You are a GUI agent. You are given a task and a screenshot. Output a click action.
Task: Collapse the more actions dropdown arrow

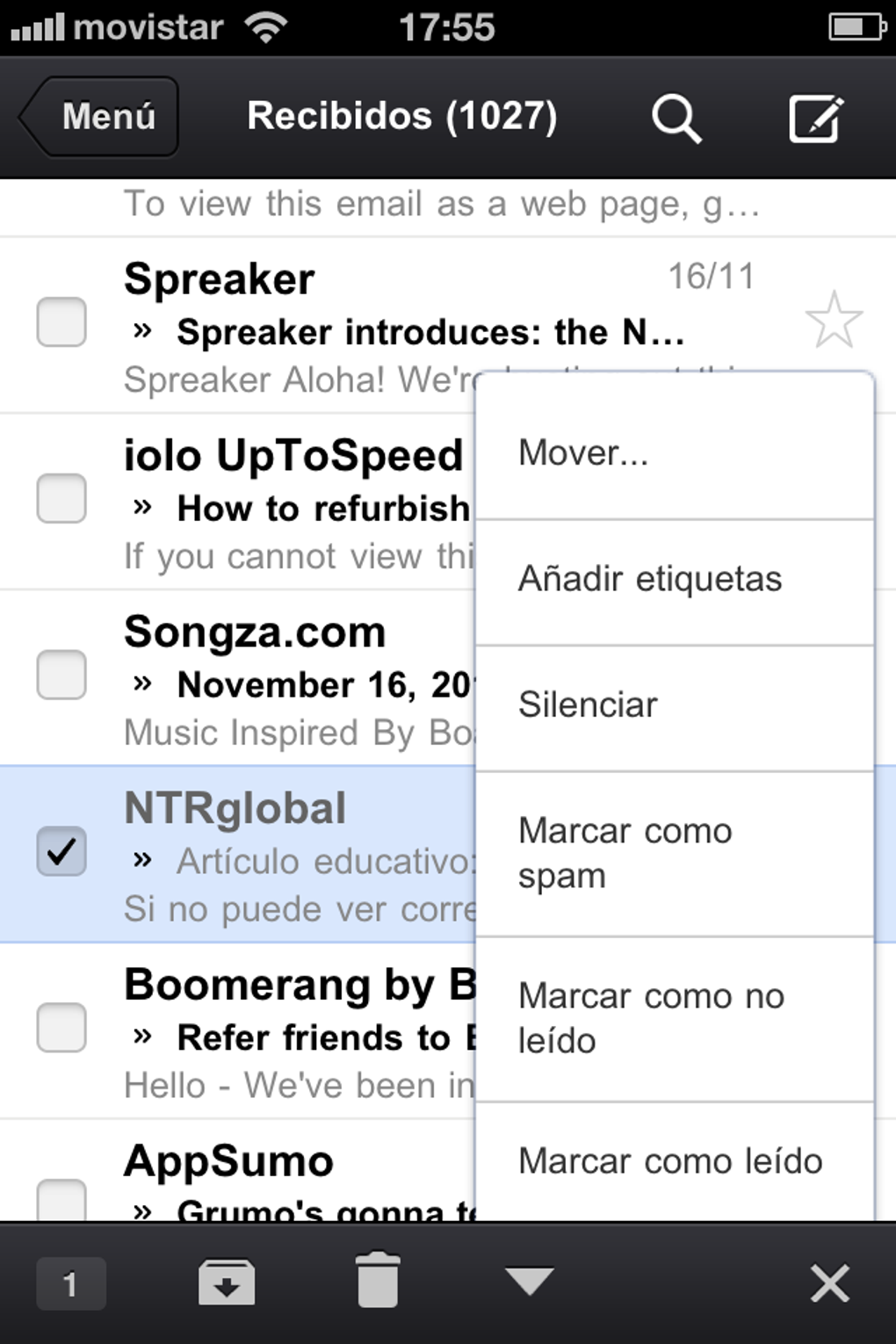(530, 1281)
